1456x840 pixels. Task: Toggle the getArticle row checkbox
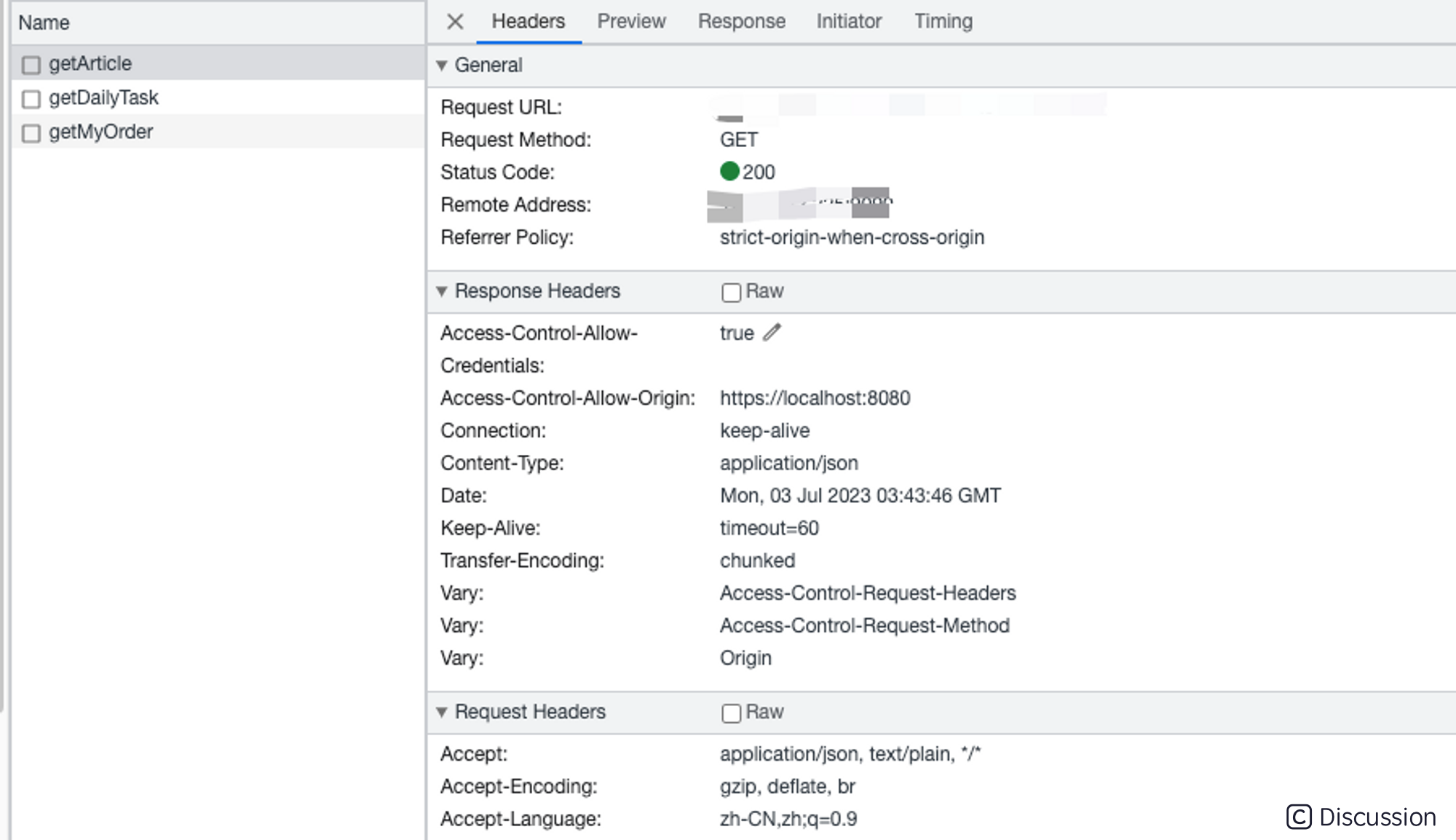[x=31, y=65]
